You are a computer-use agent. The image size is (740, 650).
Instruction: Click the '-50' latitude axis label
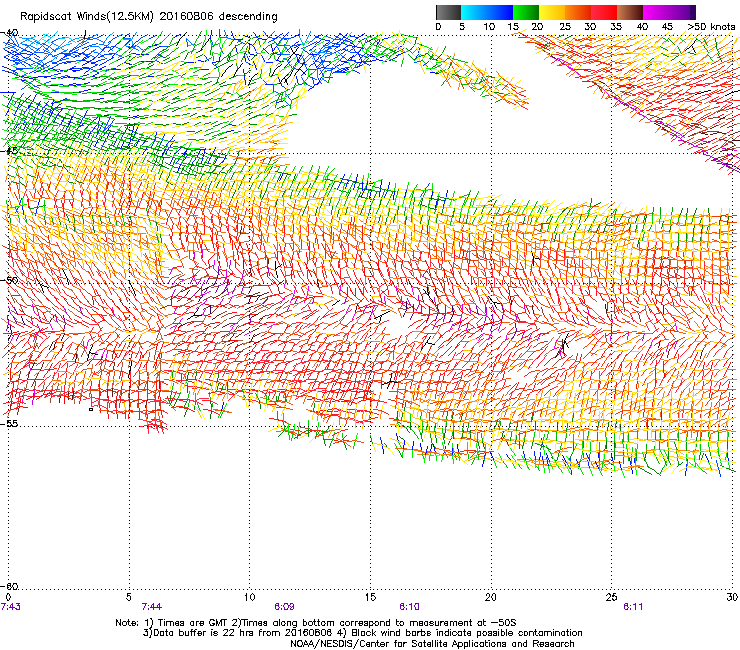point(9,280)
